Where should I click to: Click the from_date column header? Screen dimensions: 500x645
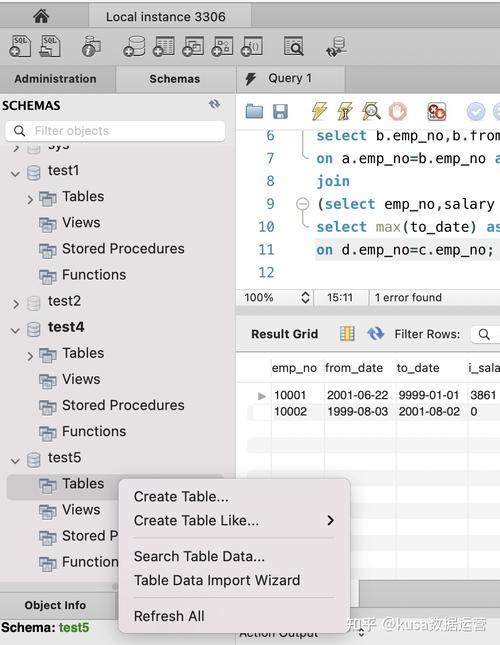click(x=354, y=368)
